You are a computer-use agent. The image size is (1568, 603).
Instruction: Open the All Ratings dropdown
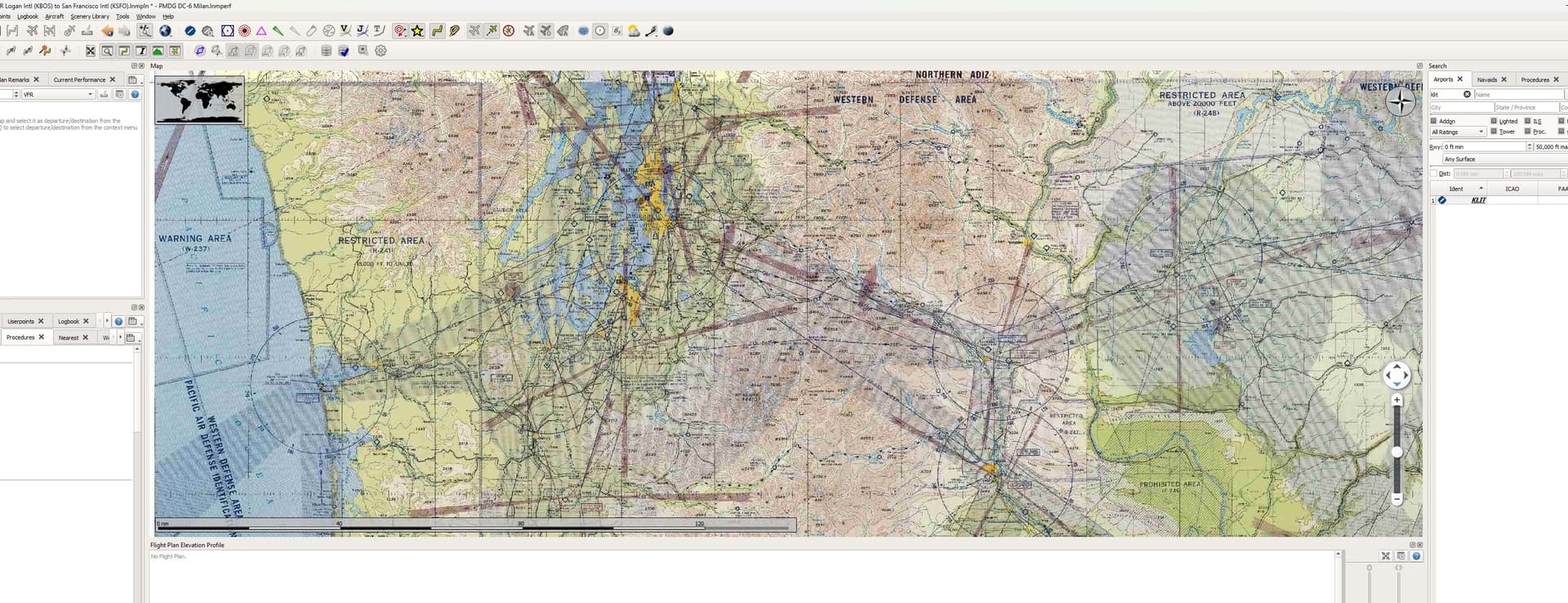tap(1458, 132)
